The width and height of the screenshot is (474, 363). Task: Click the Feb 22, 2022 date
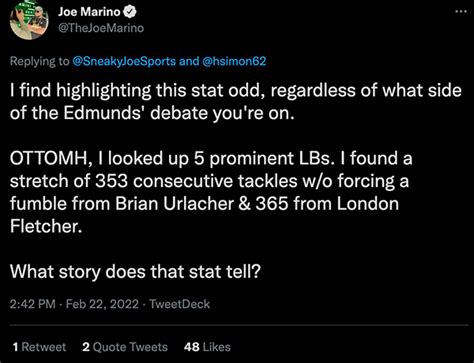point(102,304)
